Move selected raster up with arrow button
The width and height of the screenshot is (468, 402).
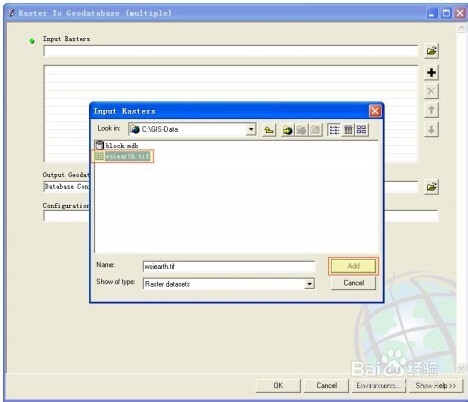point(431,110)
